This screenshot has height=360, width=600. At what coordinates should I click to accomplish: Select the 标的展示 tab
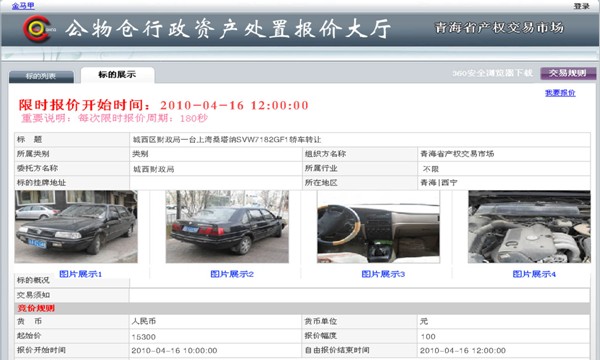point(117,75)
